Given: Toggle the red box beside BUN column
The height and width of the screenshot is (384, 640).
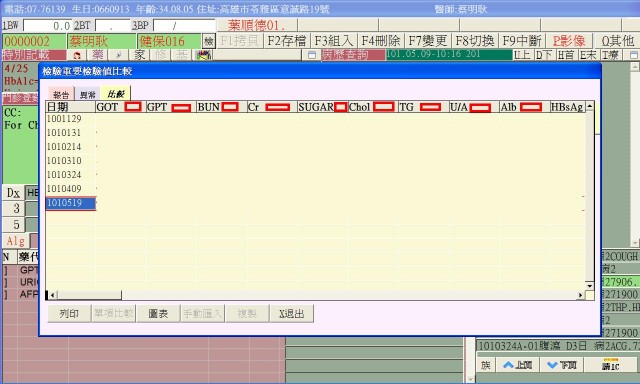Looking at the screenshot, I should tap(230, 107).
